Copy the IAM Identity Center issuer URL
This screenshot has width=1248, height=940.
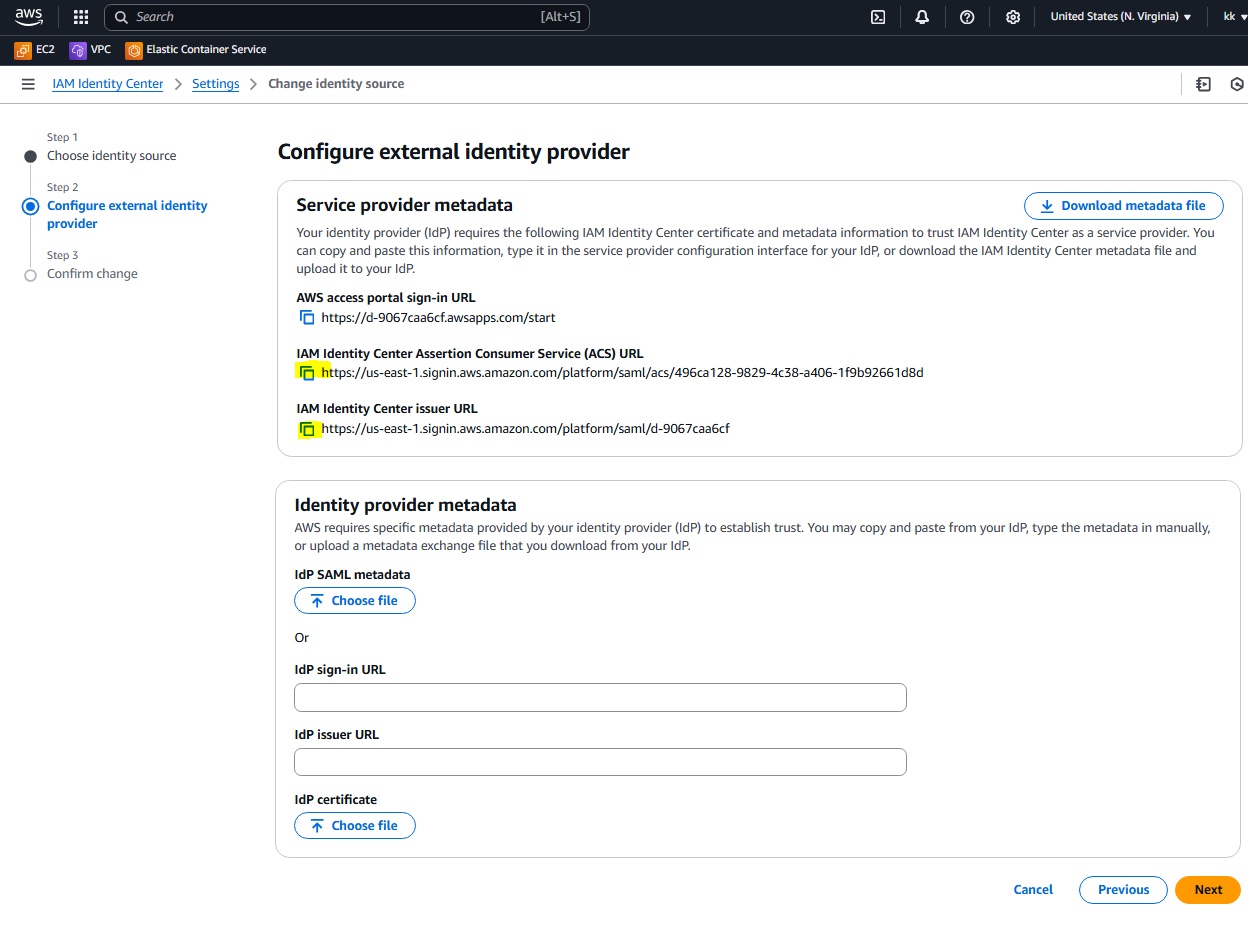(307, 429)
